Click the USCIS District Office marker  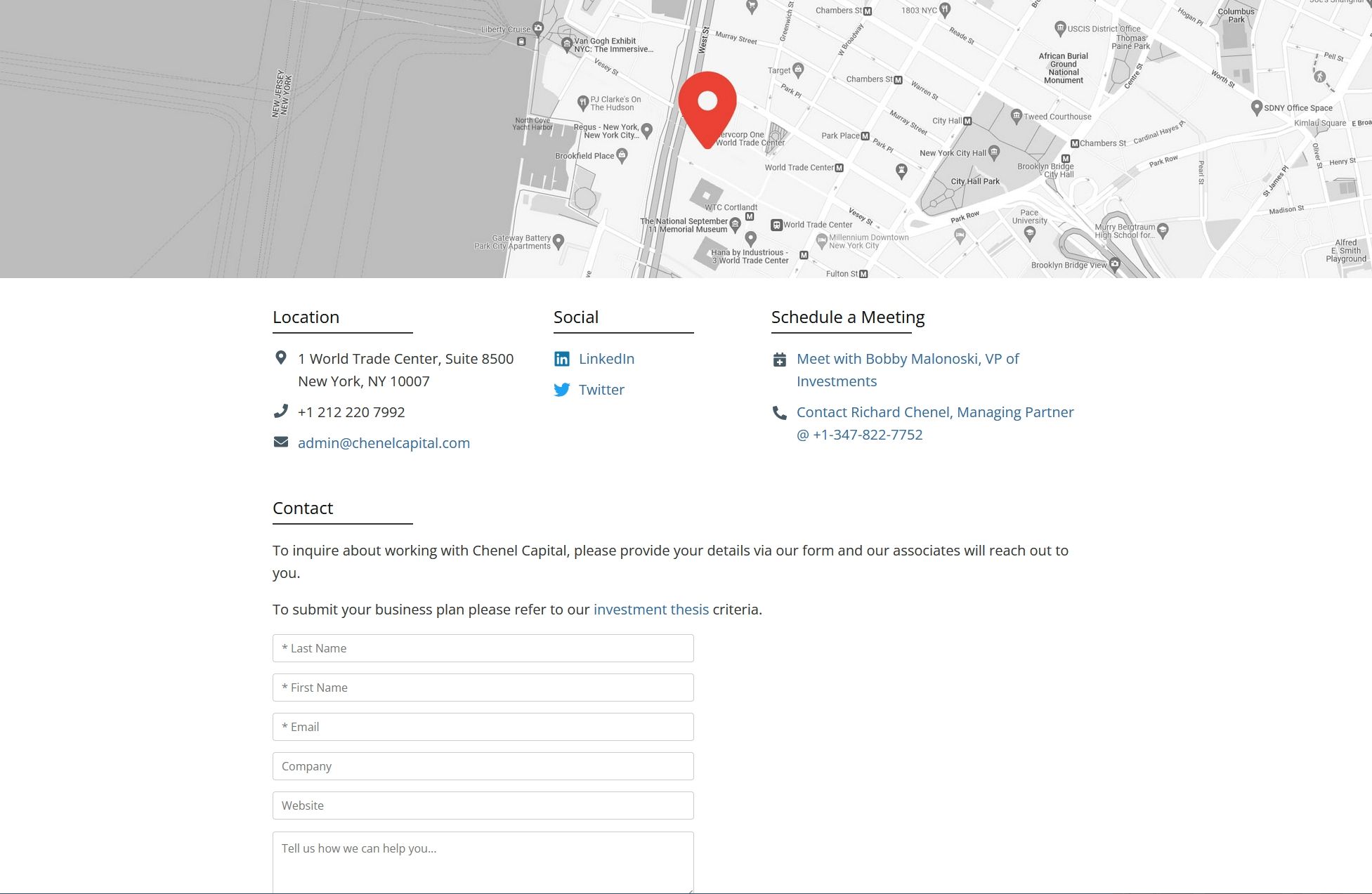[1060, 29]
